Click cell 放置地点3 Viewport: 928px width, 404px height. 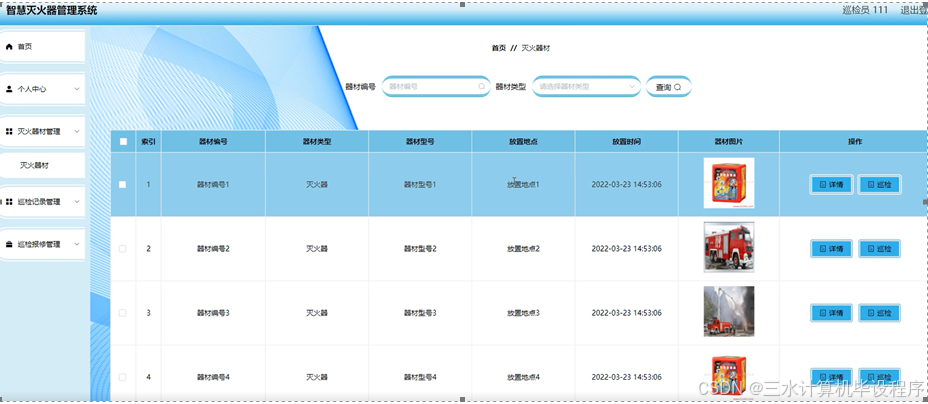coord(523,313)
